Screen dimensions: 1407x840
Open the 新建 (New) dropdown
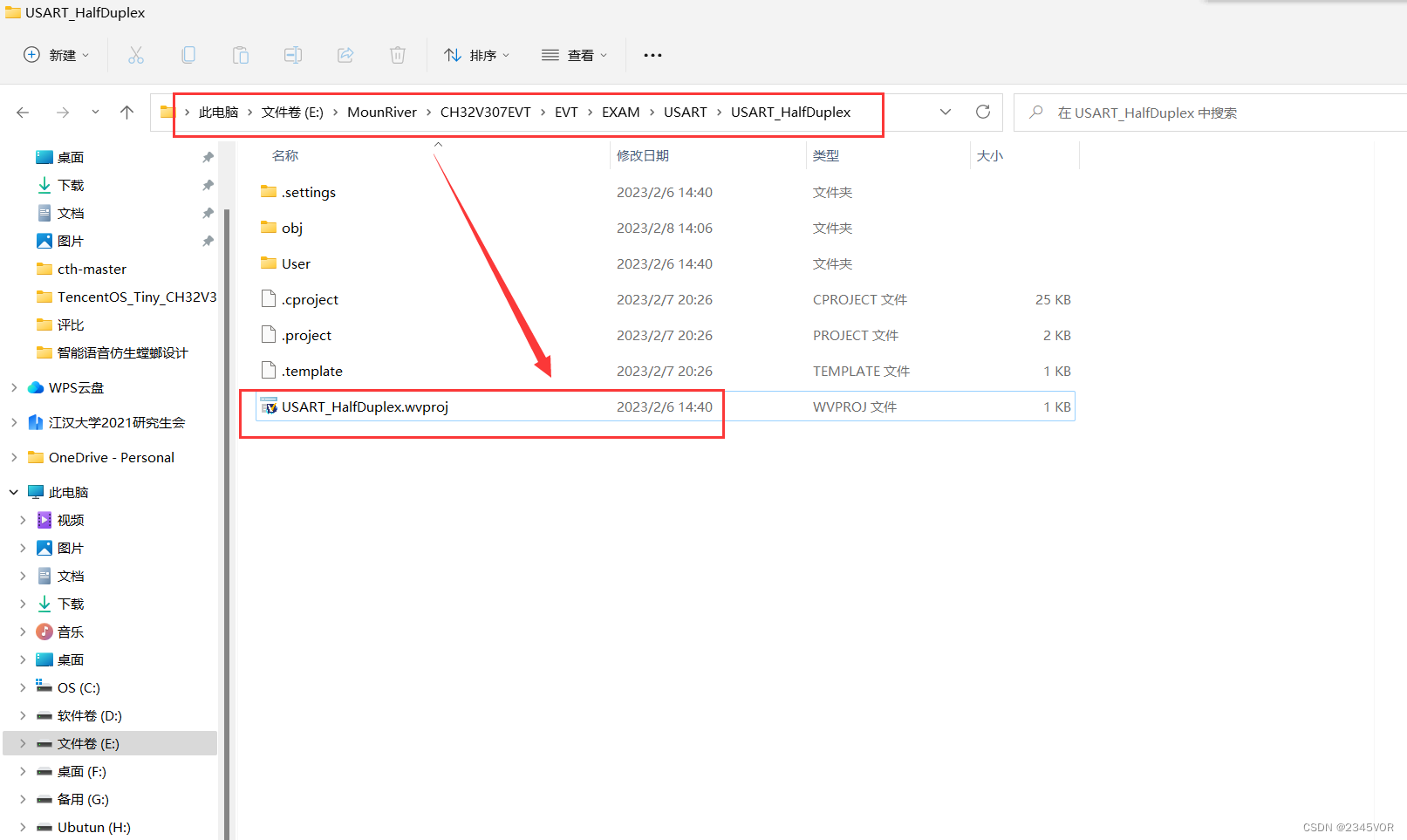point(57,55)
